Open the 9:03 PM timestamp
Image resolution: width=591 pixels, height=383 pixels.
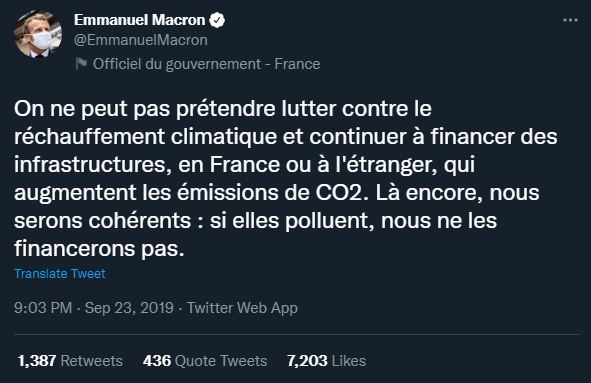point(43,308)
